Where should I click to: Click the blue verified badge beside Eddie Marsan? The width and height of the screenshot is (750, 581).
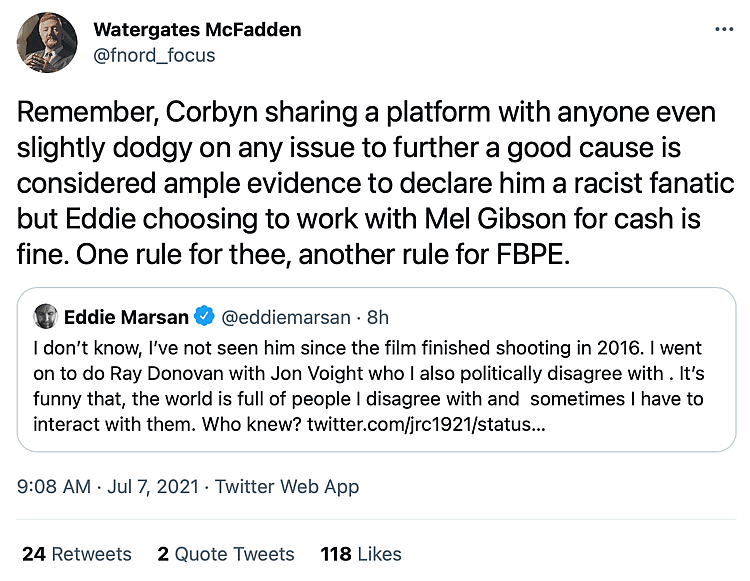tap(204, 317)
